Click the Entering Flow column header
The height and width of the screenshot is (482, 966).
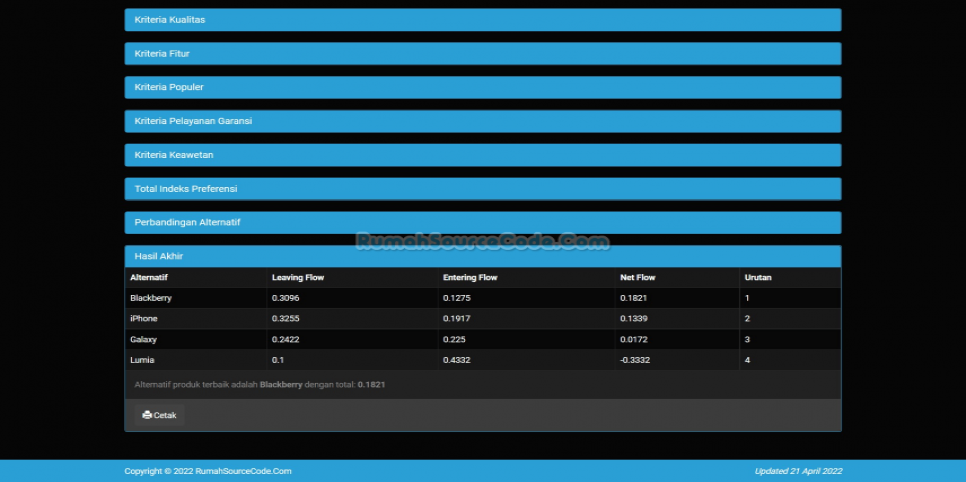tap(470, 277)
